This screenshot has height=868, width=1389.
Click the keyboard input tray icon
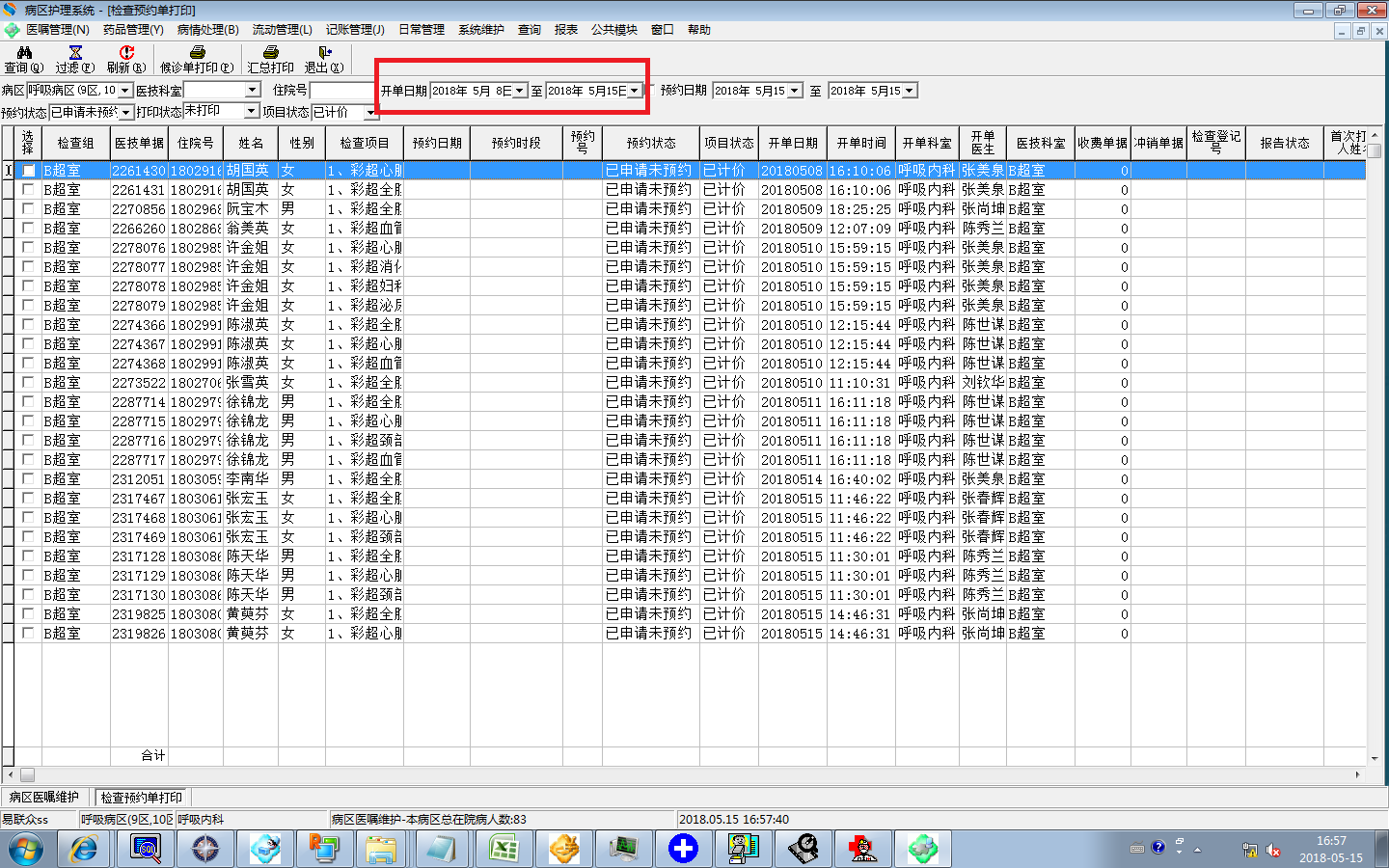click(x=1137, y=849)
